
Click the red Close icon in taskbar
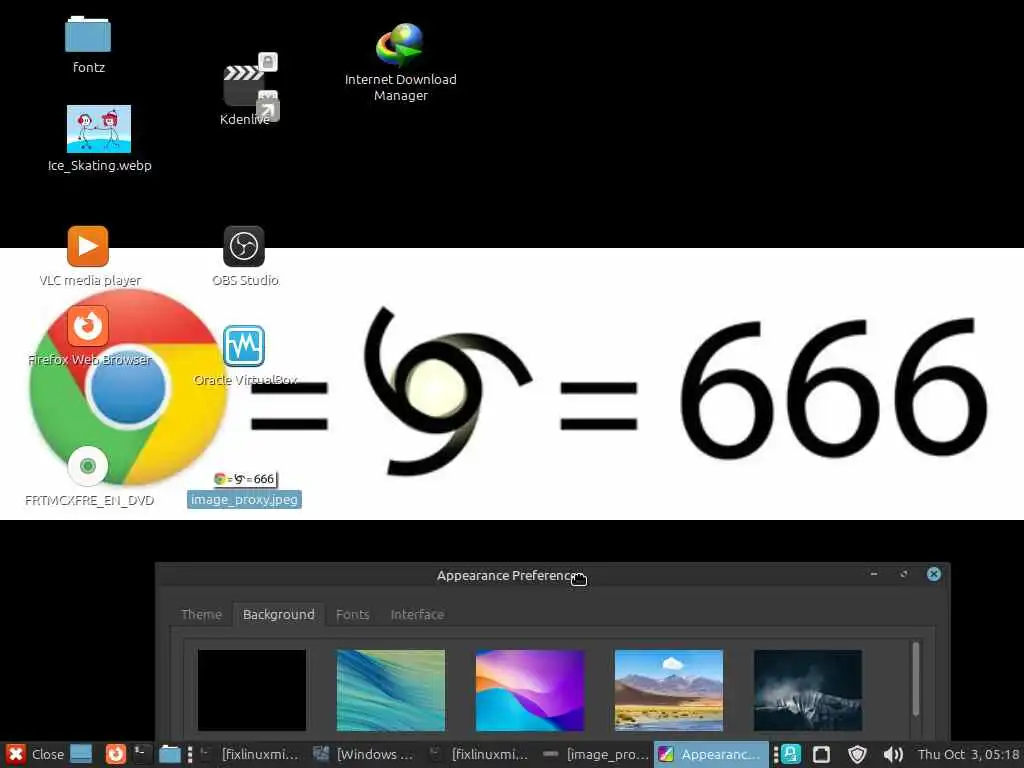pyautogui.click(x=16, y=754)
